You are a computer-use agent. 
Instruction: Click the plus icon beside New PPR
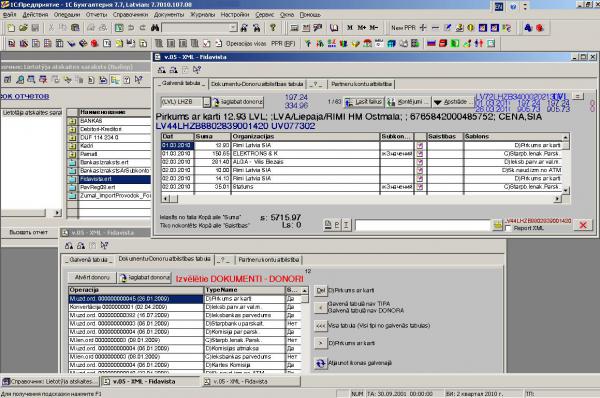pyautogui.click(x=423, y=28)
